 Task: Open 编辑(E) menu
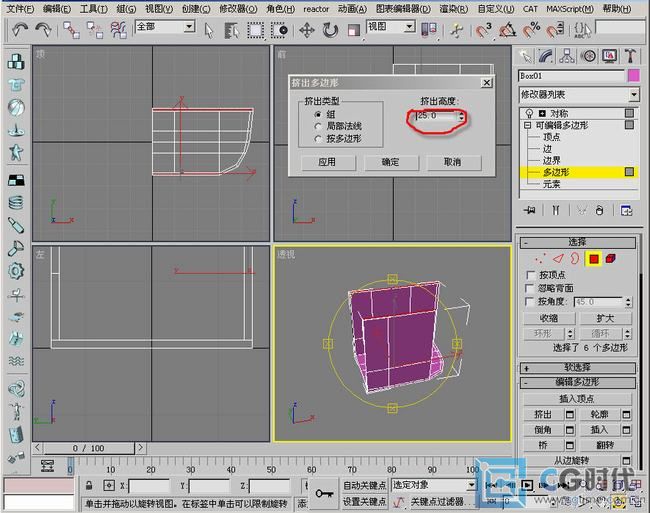[x=56, y=9]
